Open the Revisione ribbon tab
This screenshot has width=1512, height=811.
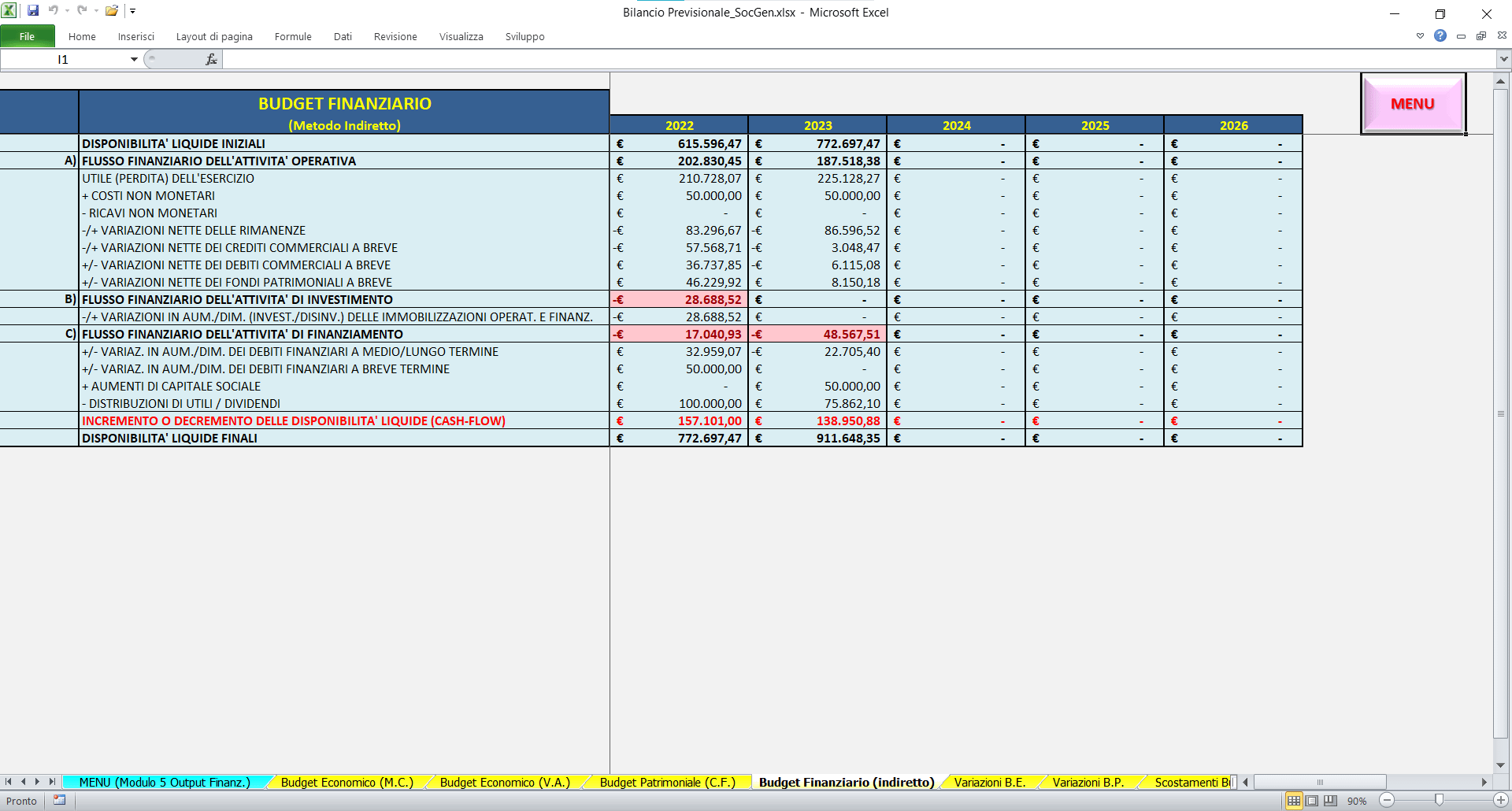tap(395, 36)
